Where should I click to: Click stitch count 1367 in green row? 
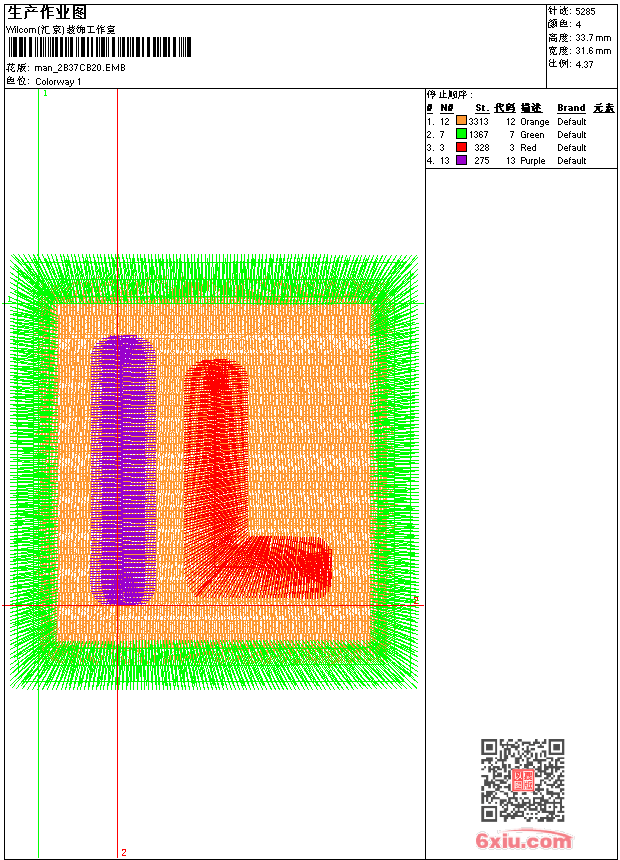[478, 134]
